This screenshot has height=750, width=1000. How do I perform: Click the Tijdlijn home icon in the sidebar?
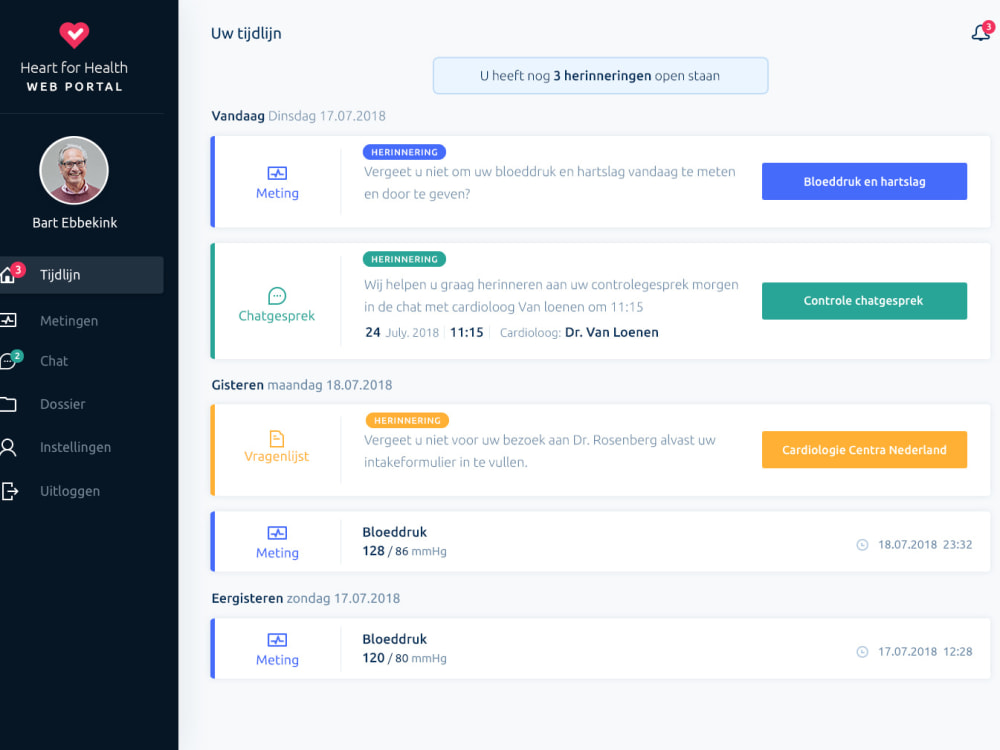coord(7,275)
